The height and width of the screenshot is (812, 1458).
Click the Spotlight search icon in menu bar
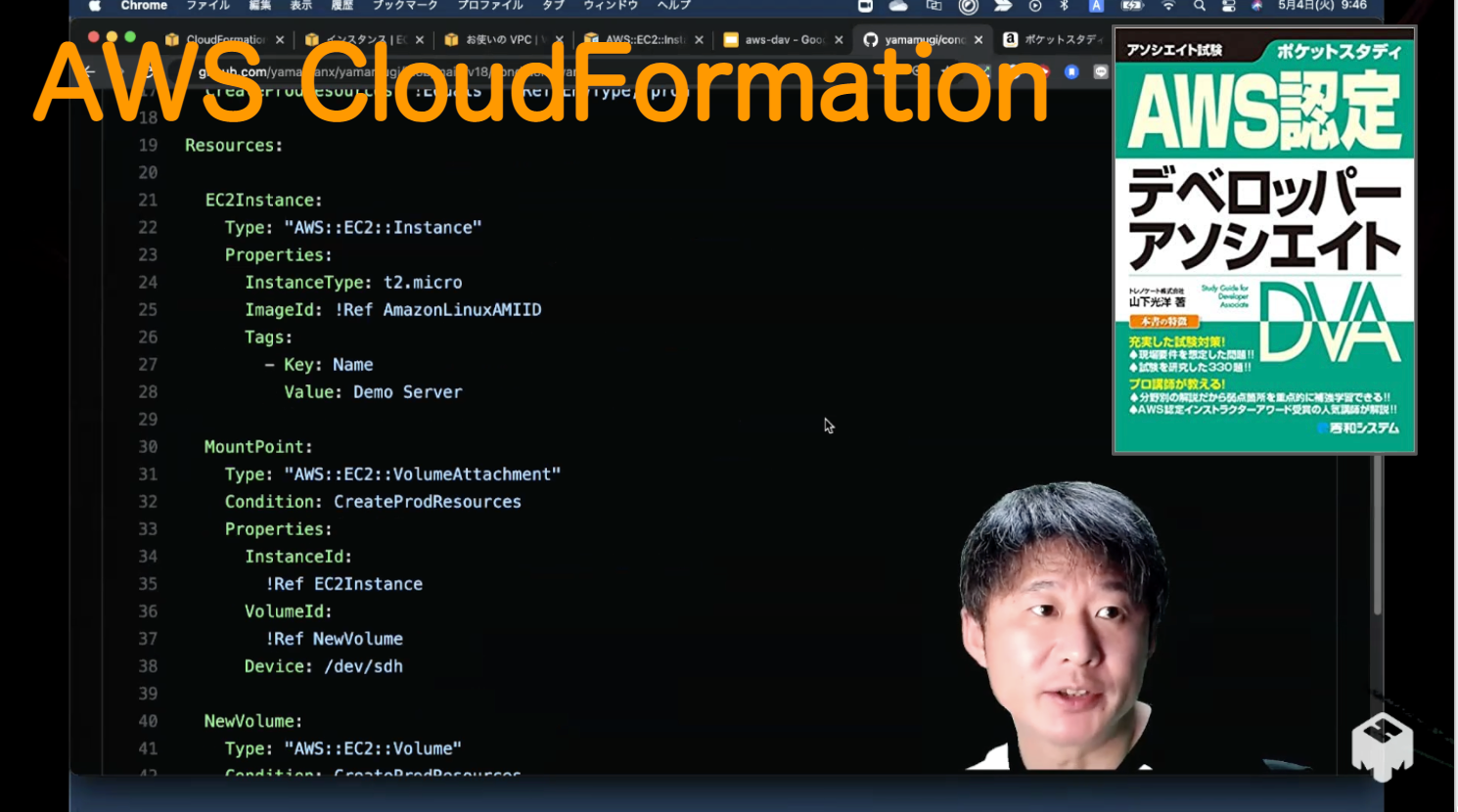pyautogui.click(x=1199, y=6)
